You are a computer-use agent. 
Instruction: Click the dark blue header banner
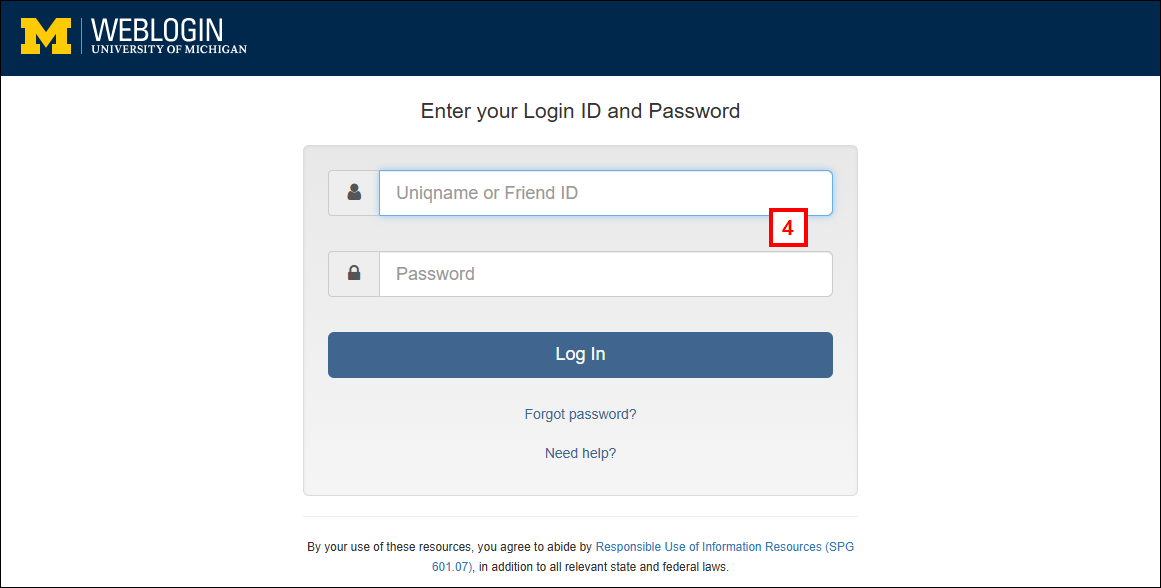[x=700, y=38]
